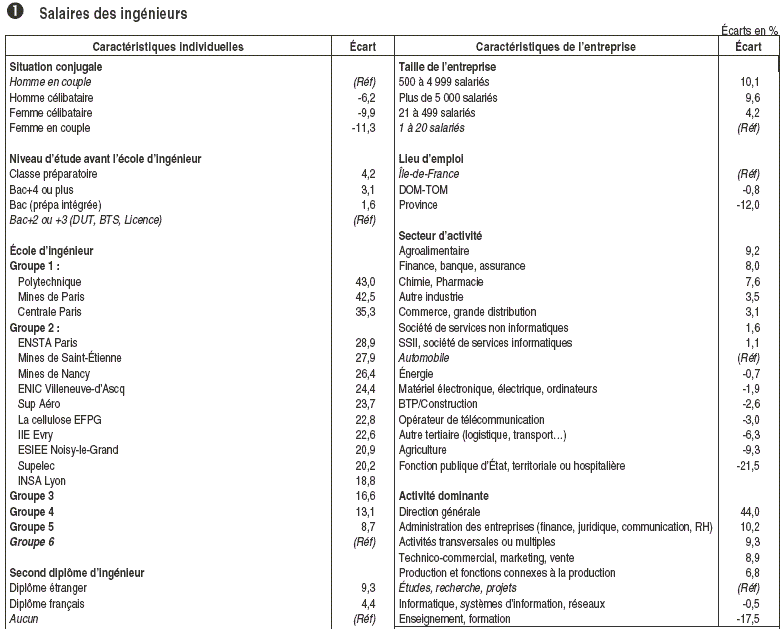The height and width of the screenshot is (629, 783).
Task: Click the 'Diplôme étranger' row label
Action: pyautogui.click(x=48, y=588)
